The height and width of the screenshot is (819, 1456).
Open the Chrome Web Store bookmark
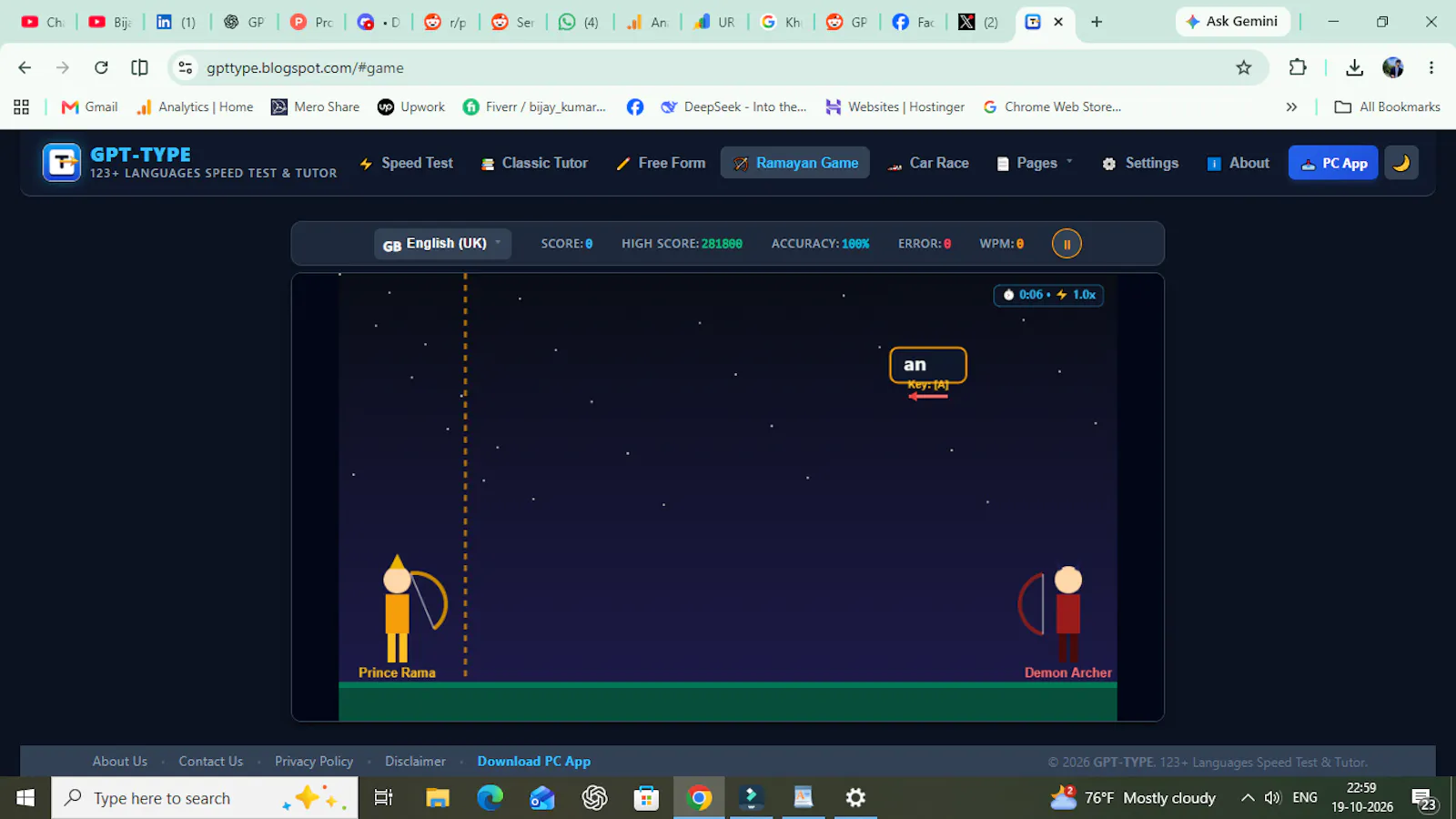(1052, 107)
